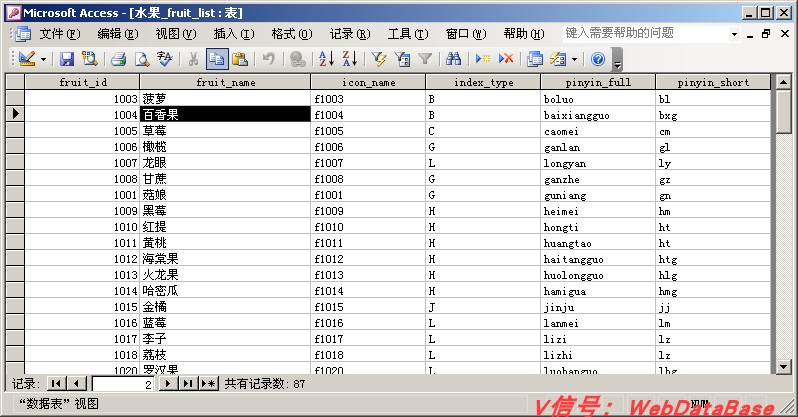The image size is (798, 417).
Task: Select row selector for record 1003
Action: (15, 98)
